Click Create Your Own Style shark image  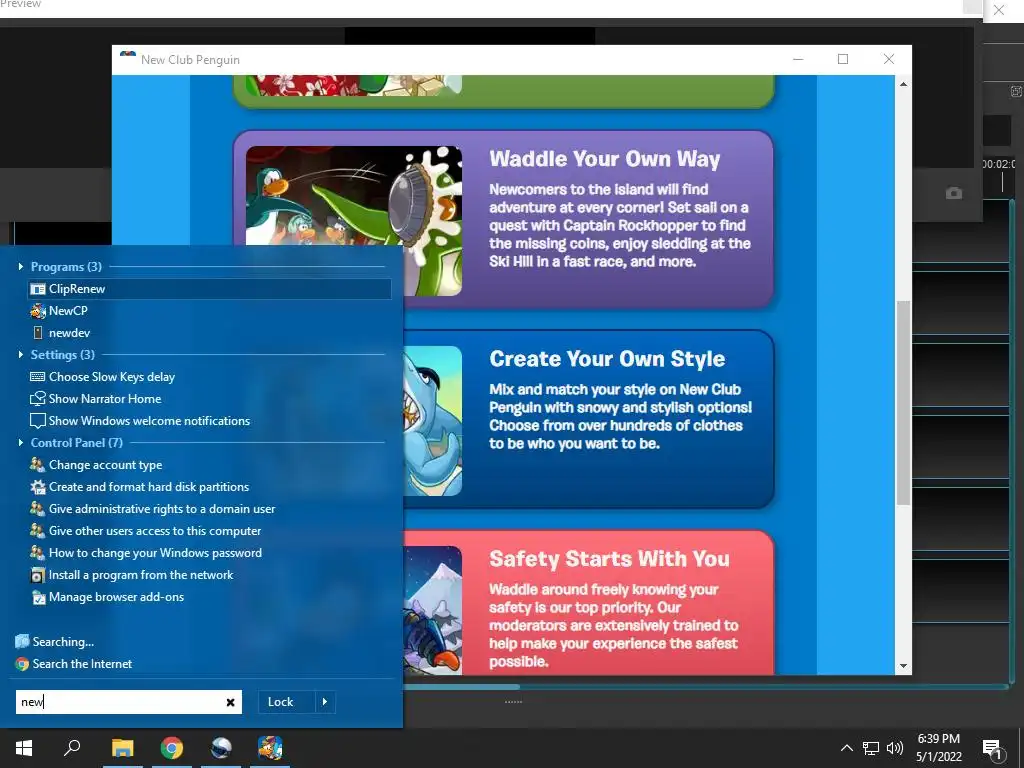tap(432, 421)
